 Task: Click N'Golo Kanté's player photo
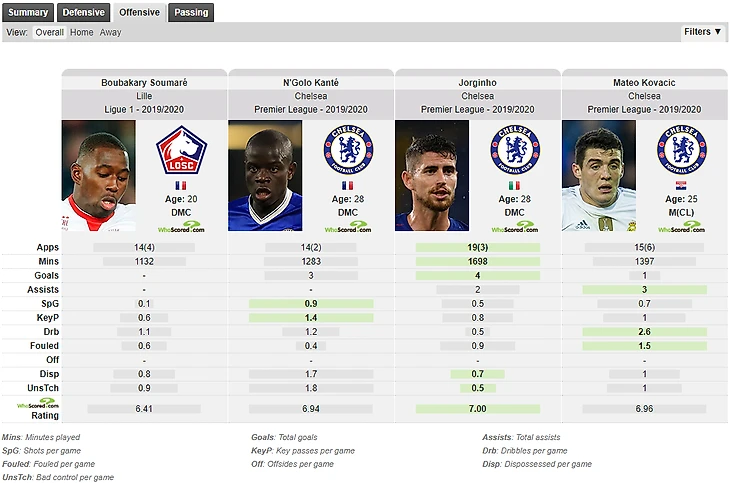265,176
